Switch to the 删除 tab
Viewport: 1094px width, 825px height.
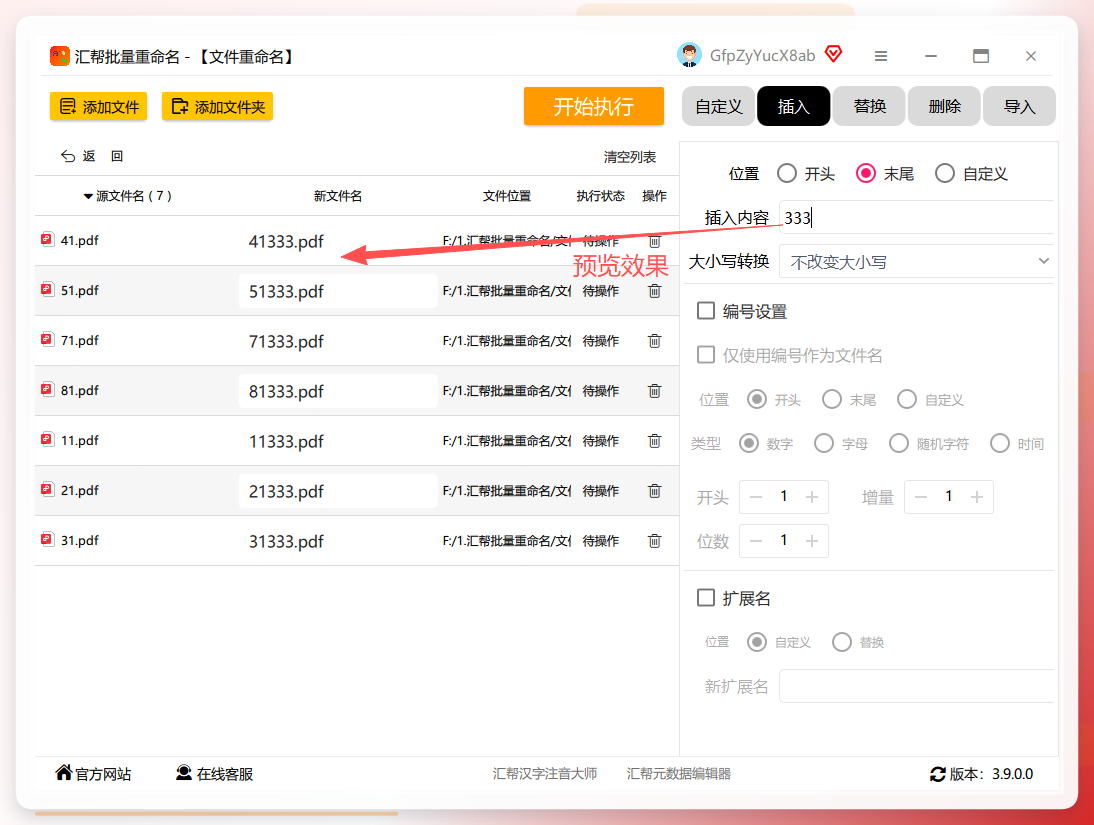coord(945,106)
